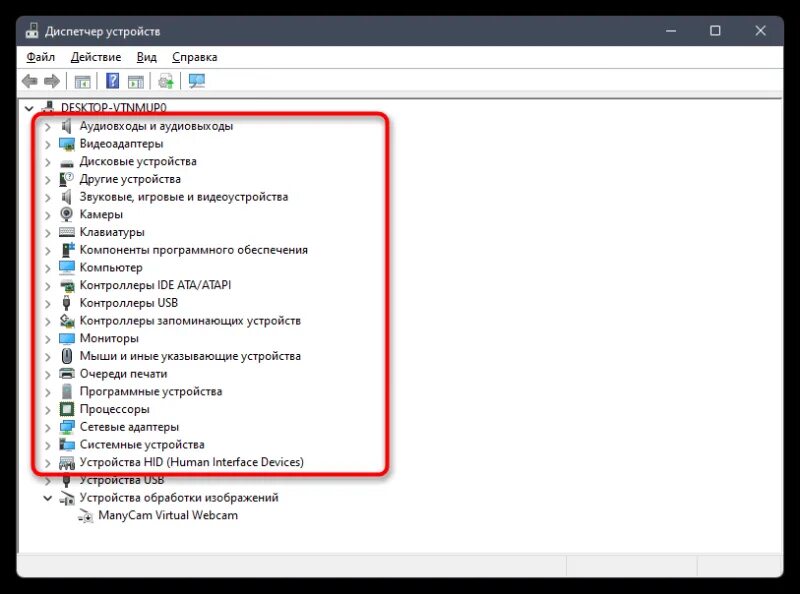Viewport: 800px width, 594px height.
Task: Click the Back arrow toolbar icon
Action: 30,81
